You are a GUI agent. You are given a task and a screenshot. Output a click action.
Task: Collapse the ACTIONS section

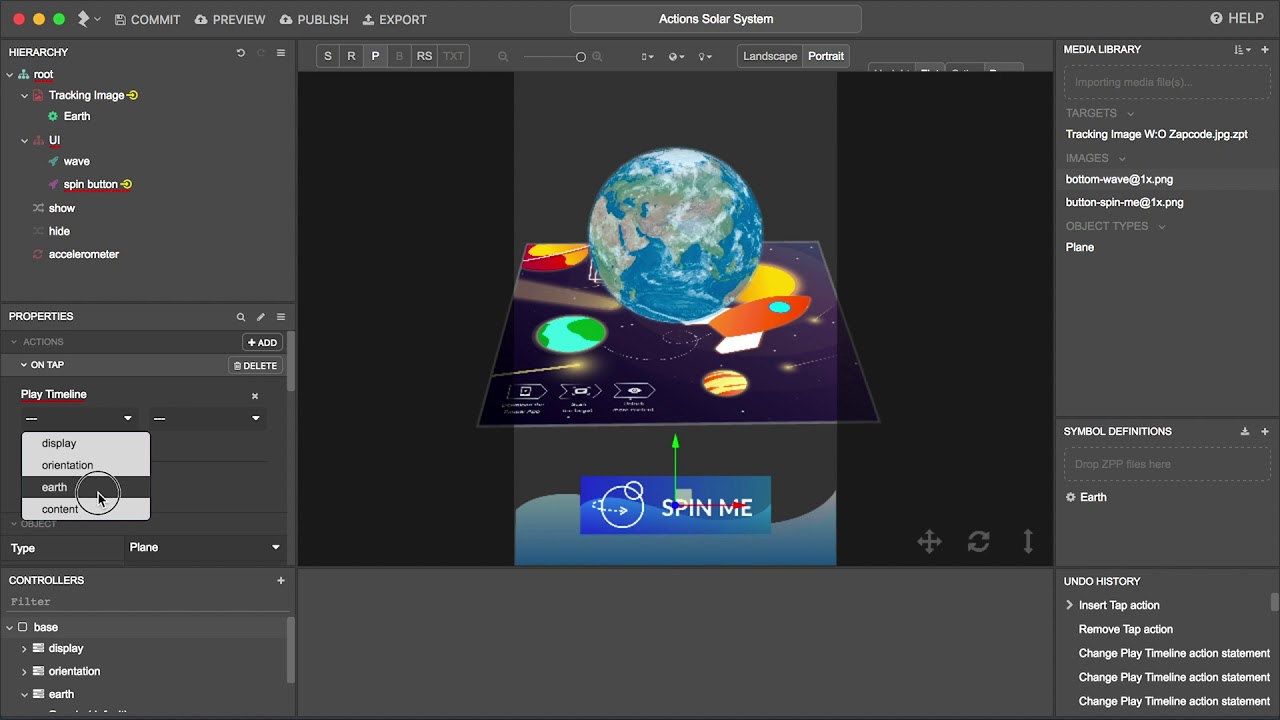tap(14, 342)
